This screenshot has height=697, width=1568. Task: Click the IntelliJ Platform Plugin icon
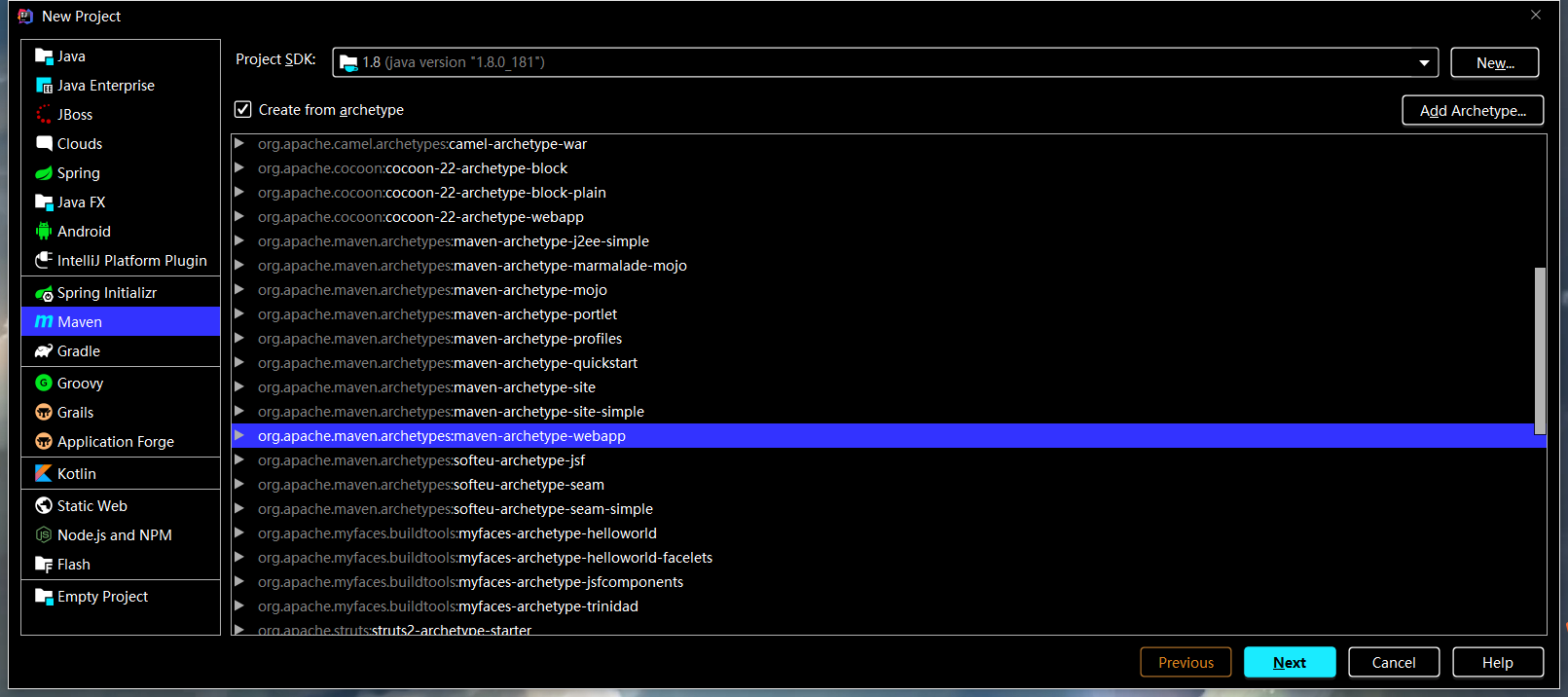[x=44, y=261]
